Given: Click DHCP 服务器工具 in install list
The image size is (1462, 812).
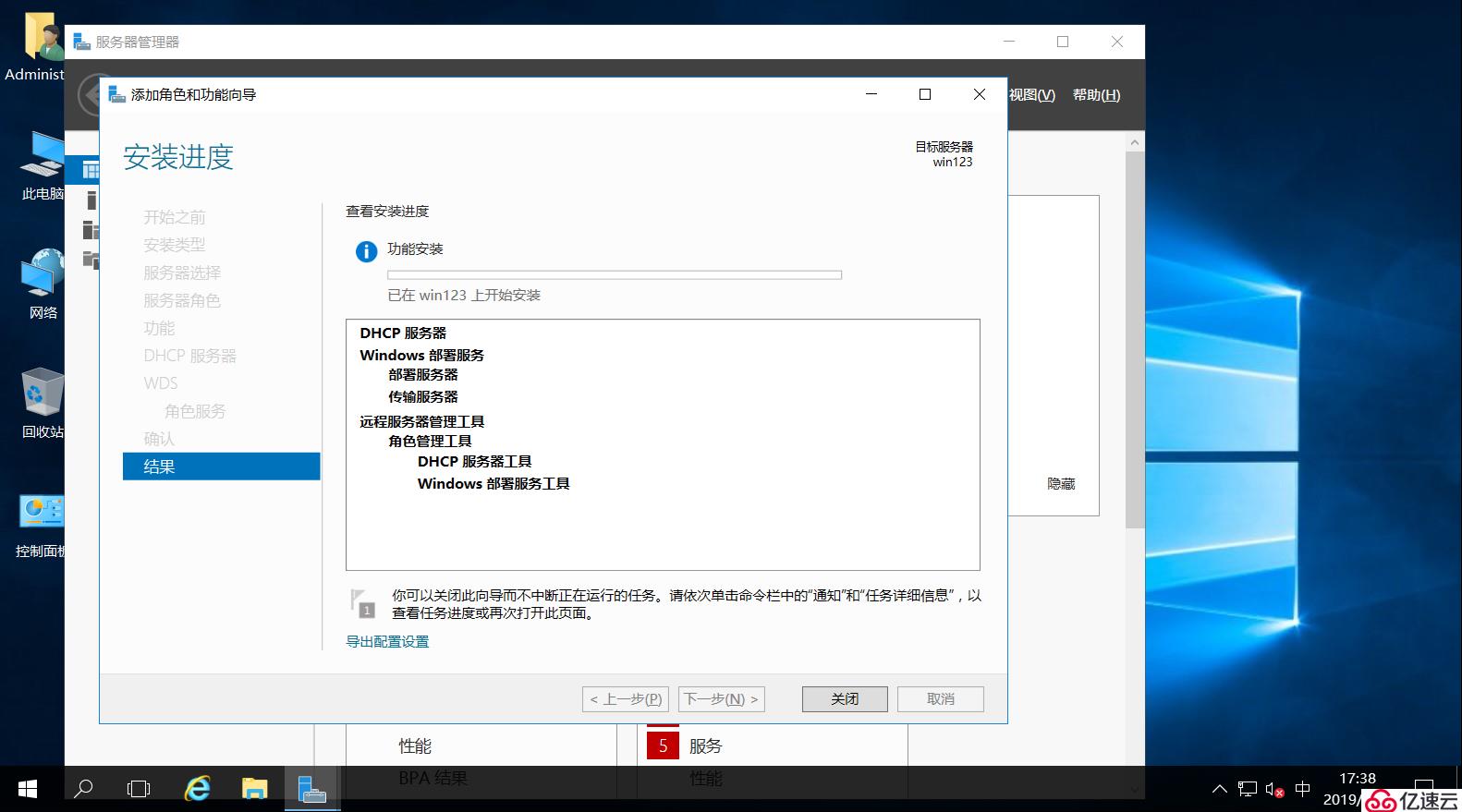Looking at the screenshot, I should click(x=474, y=462).
